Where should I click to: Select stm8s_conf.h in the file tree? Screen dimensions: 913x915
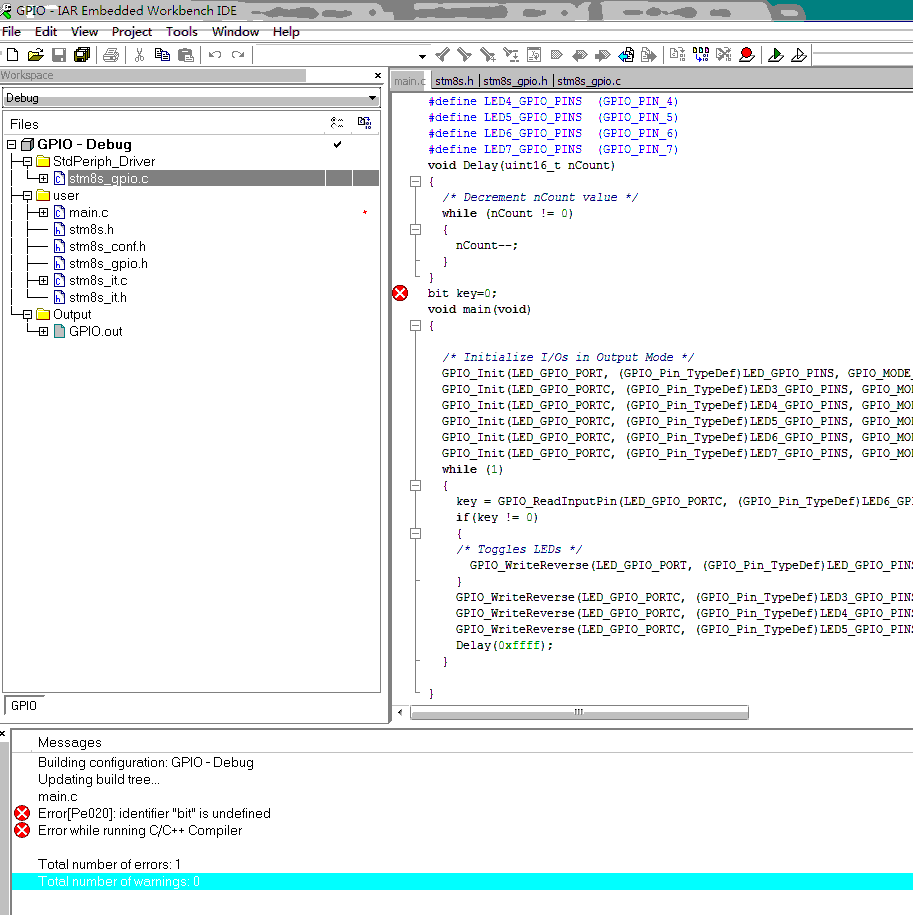click(x=106, y=247)
